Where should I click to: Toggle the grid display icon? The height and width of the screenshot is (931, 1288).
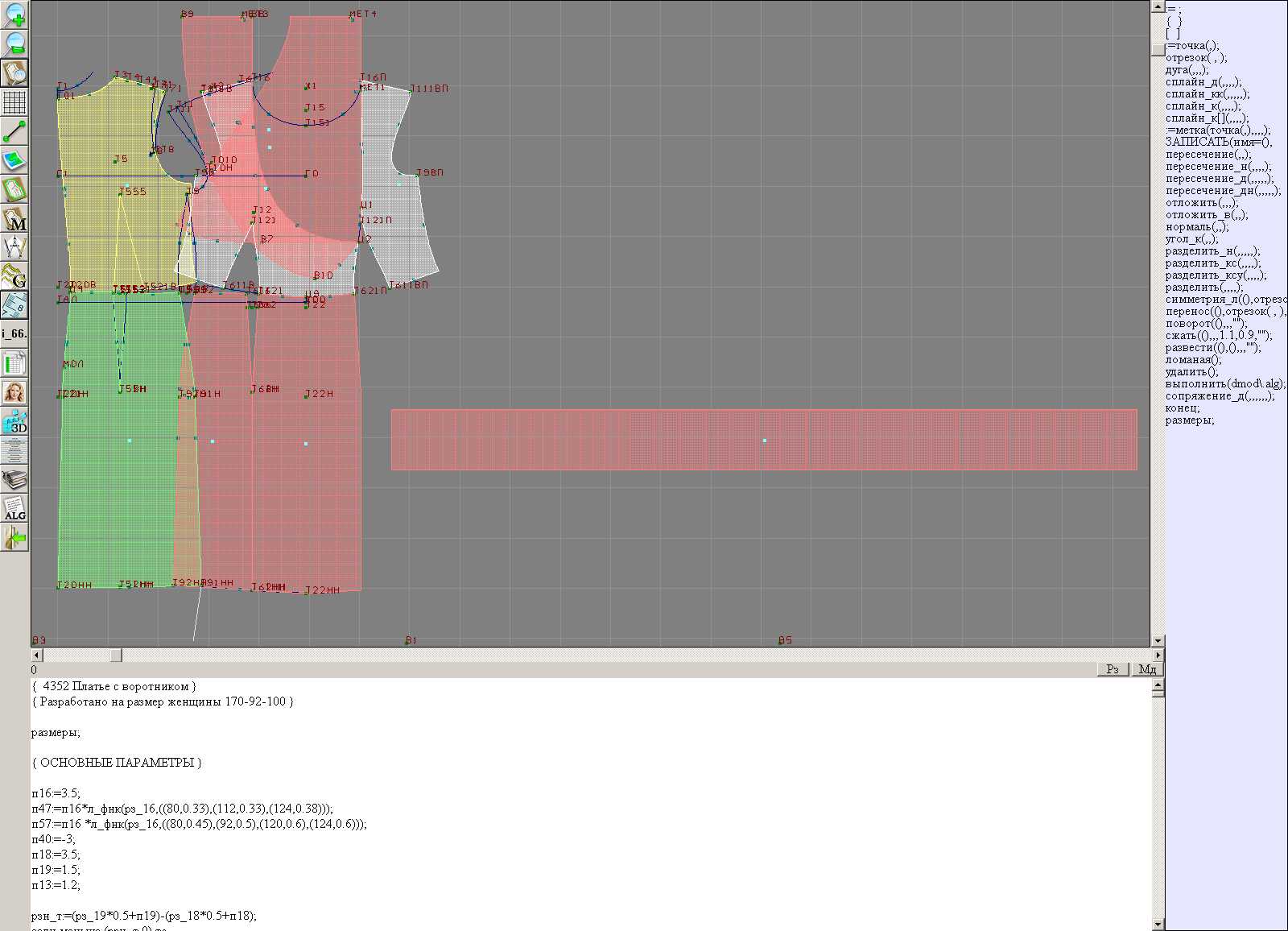pos(14,102)
